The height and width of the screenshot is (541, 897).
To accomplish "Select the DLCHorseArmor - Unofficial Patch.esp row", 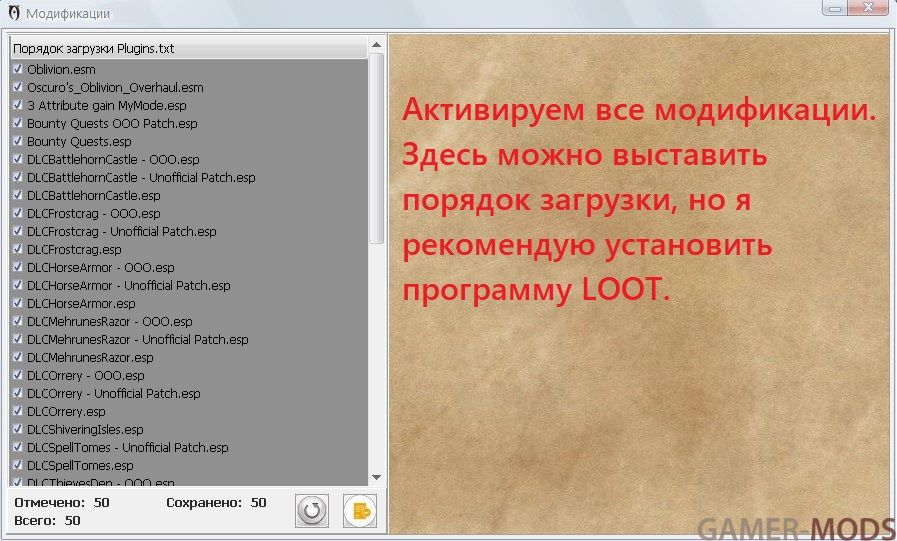I will (129, 285).
